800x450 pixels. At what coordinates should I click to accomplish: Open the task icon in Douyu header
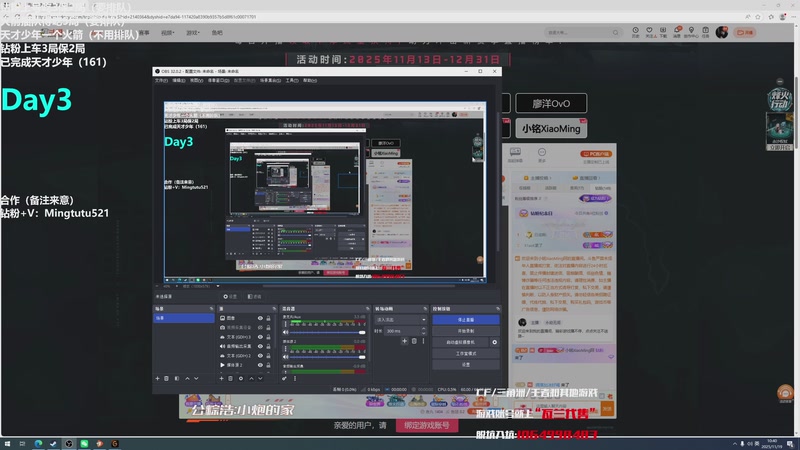click(x=705, y=32)
